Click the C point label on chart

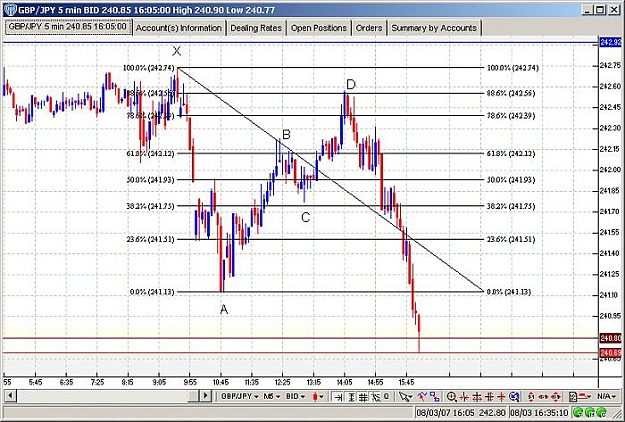305,218
